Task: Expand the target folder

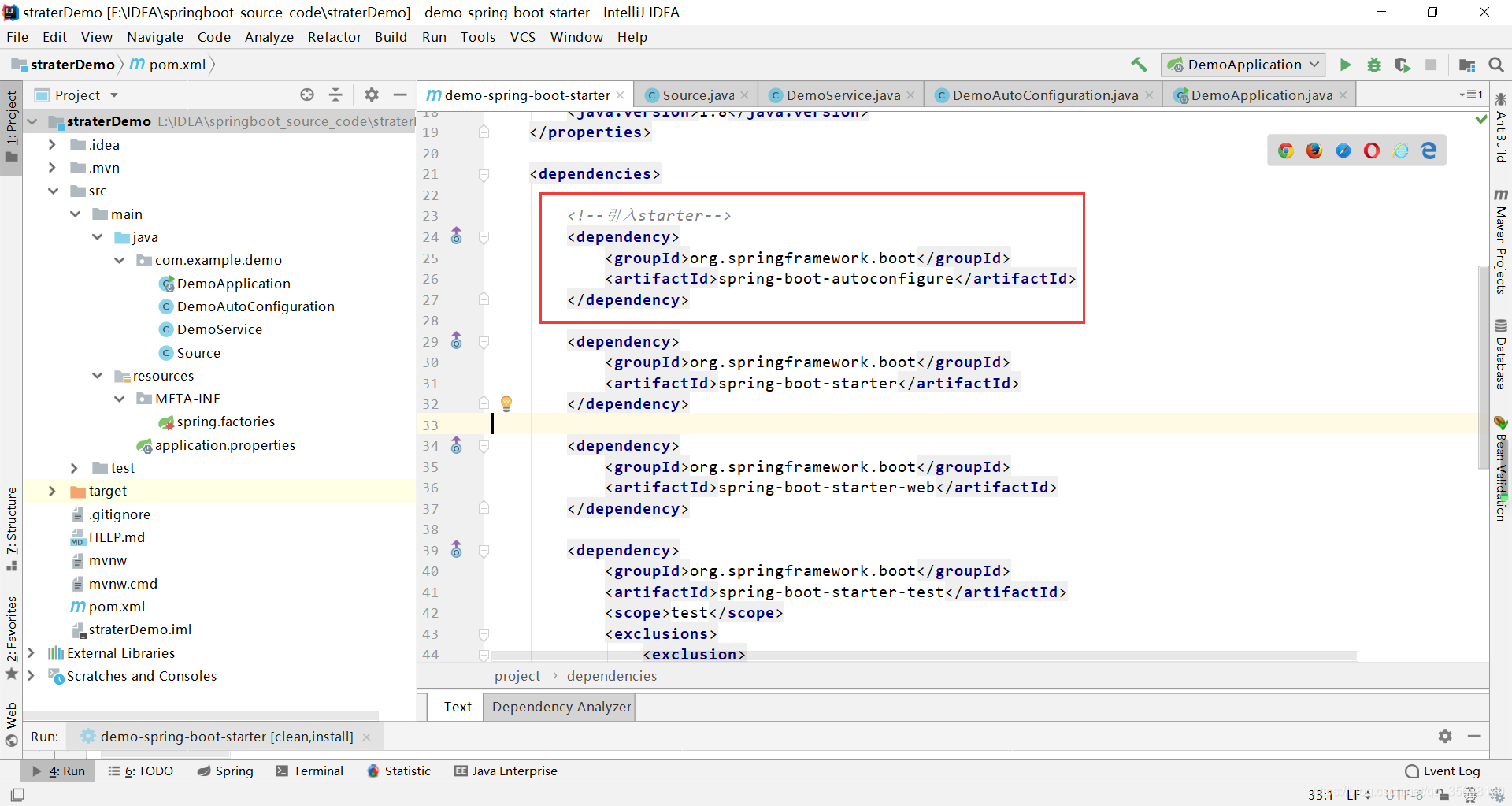Action: (52, 491)
